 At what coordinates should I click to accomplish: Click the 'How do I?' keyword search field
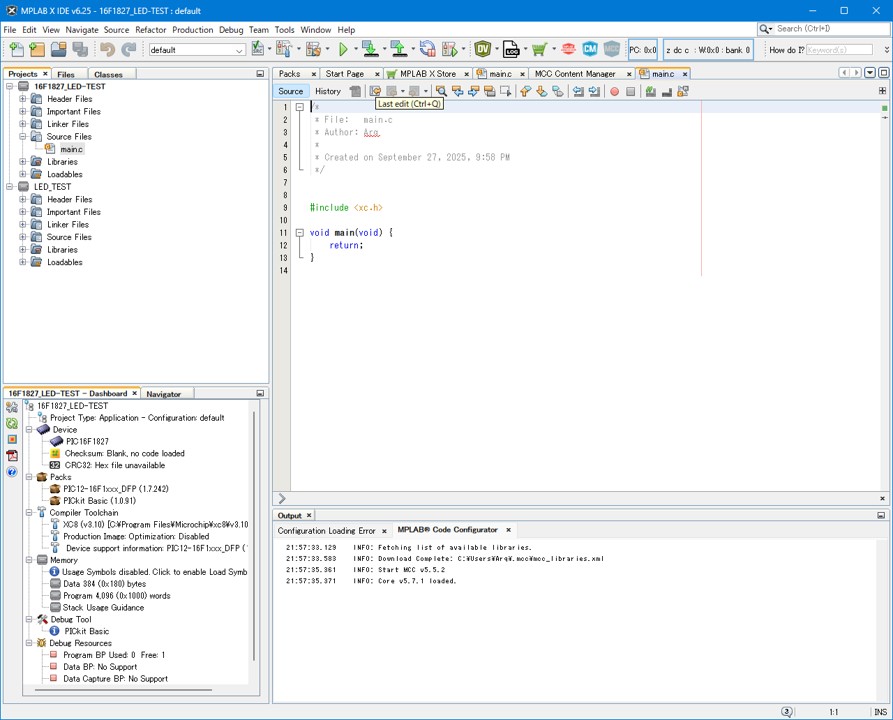pos(839,50)
